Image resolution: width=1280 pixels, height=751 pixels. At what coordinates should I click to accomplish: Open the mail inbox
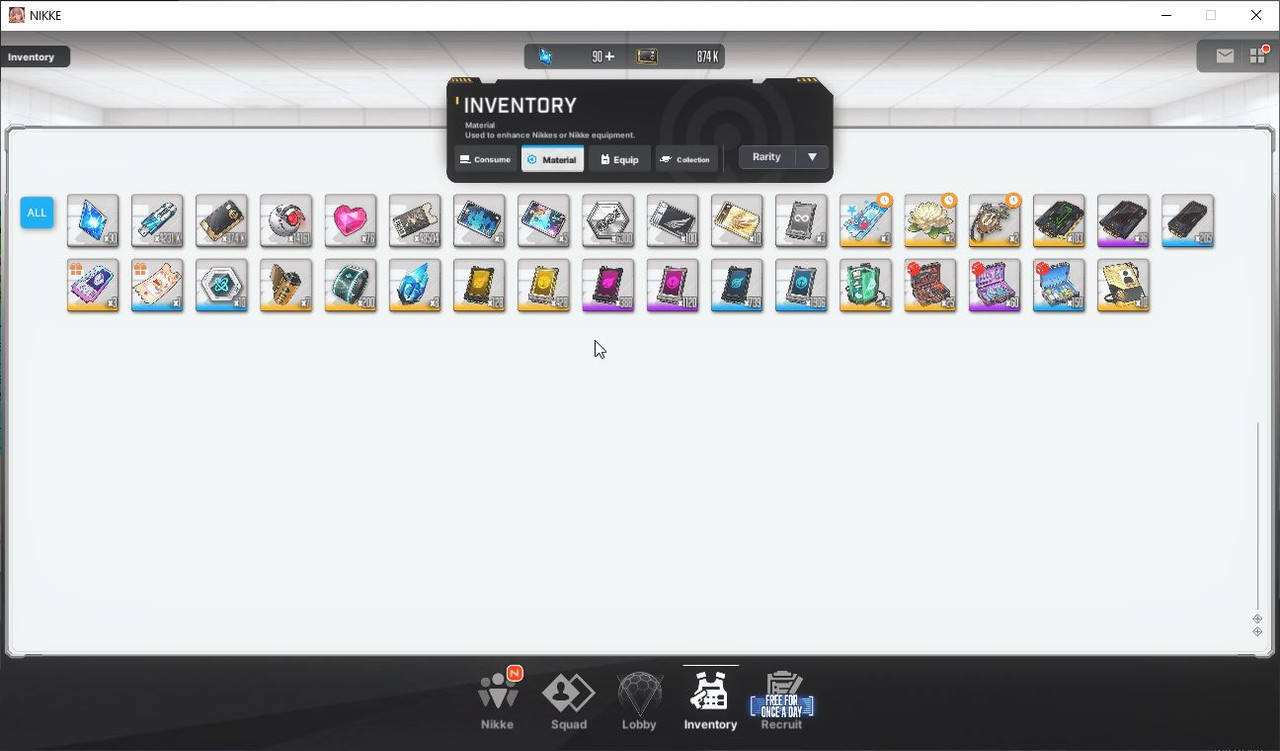coord(1225,57)
